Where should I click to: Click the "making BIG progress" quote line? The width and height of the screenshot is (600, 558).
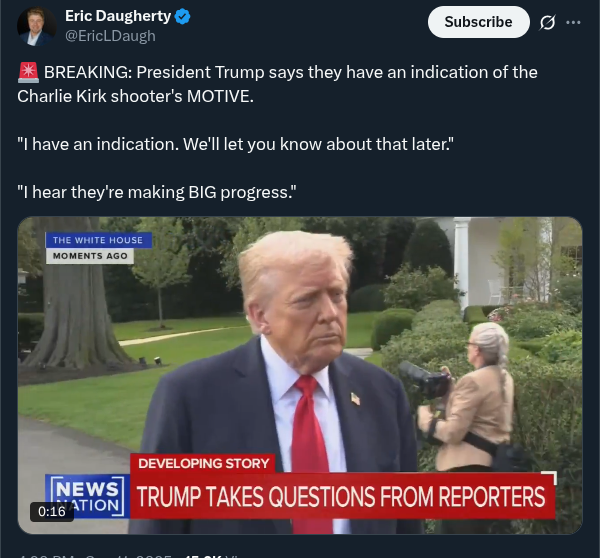pos(157,192)
